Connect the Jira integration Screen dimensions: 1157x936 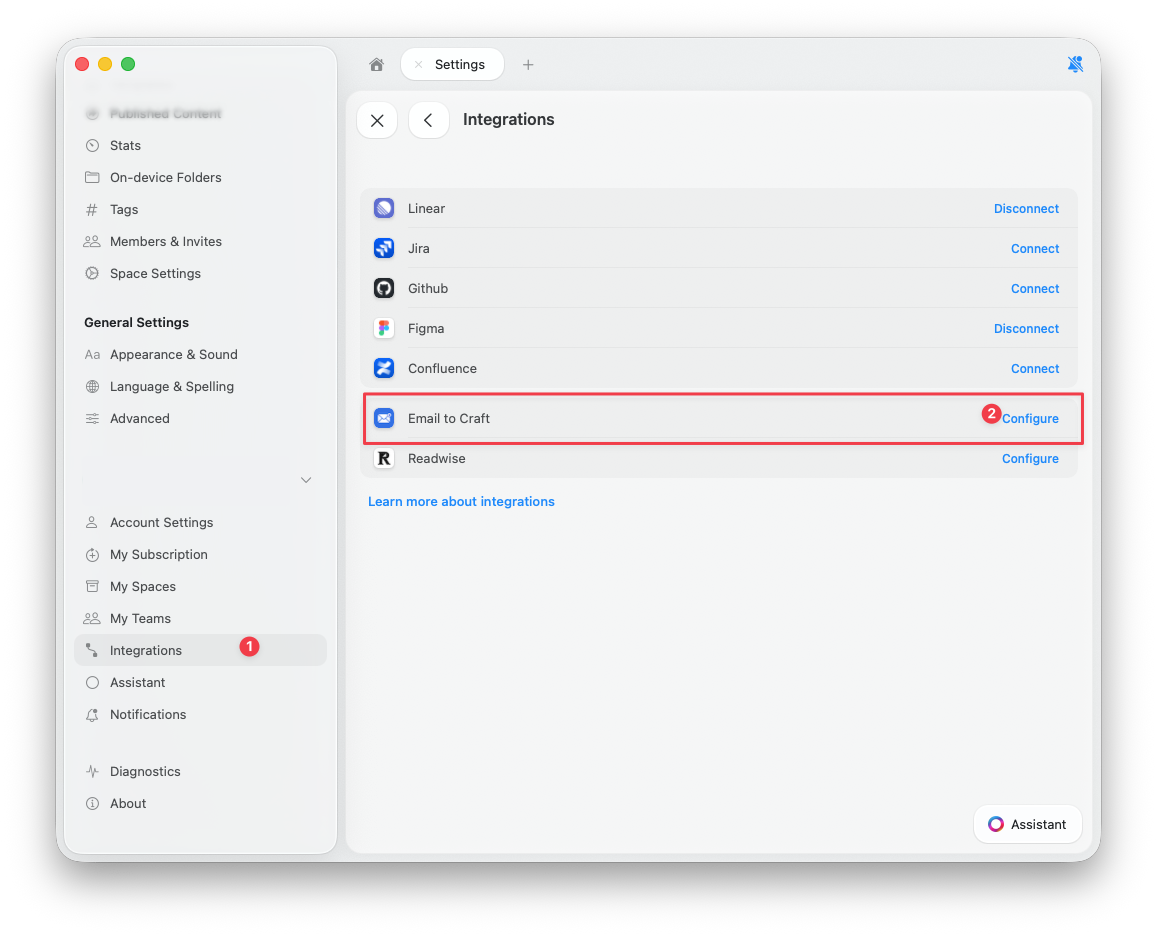tap(1035, 249)
